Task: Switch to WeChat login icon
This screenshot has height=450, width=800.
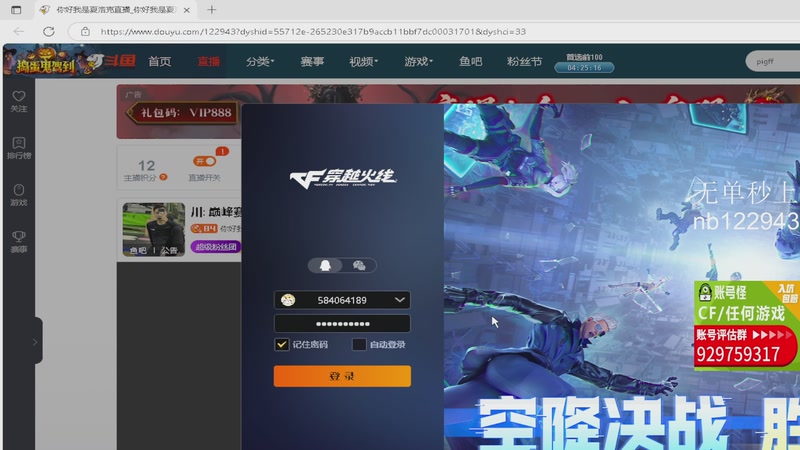Action: coord(359,265)
